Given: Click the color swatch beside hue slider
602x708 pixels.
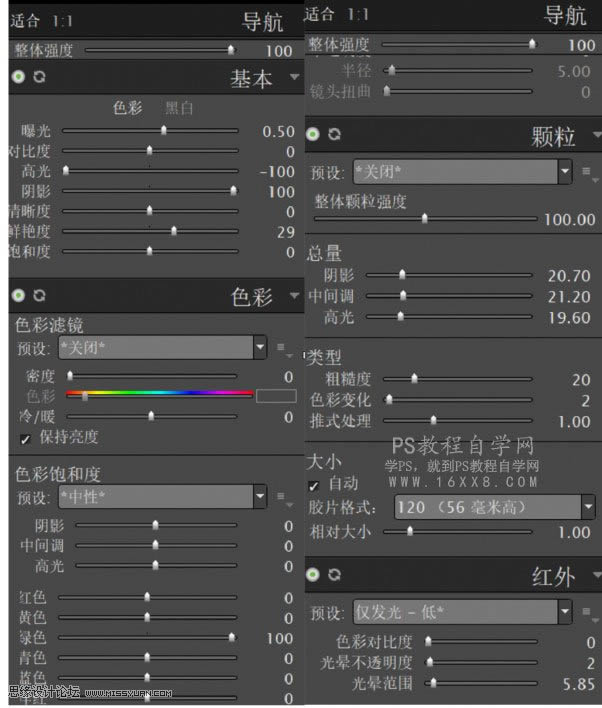Looking at the screenshot, I should [x=276, y=395].
